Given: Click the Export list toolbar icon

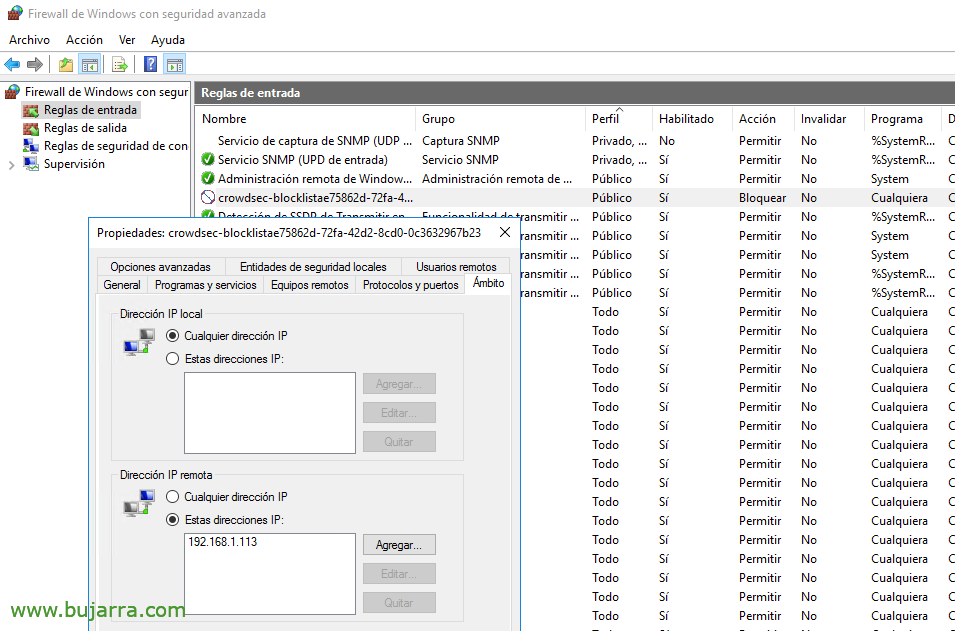Looking at the screenshot, I should pos(120,64).
